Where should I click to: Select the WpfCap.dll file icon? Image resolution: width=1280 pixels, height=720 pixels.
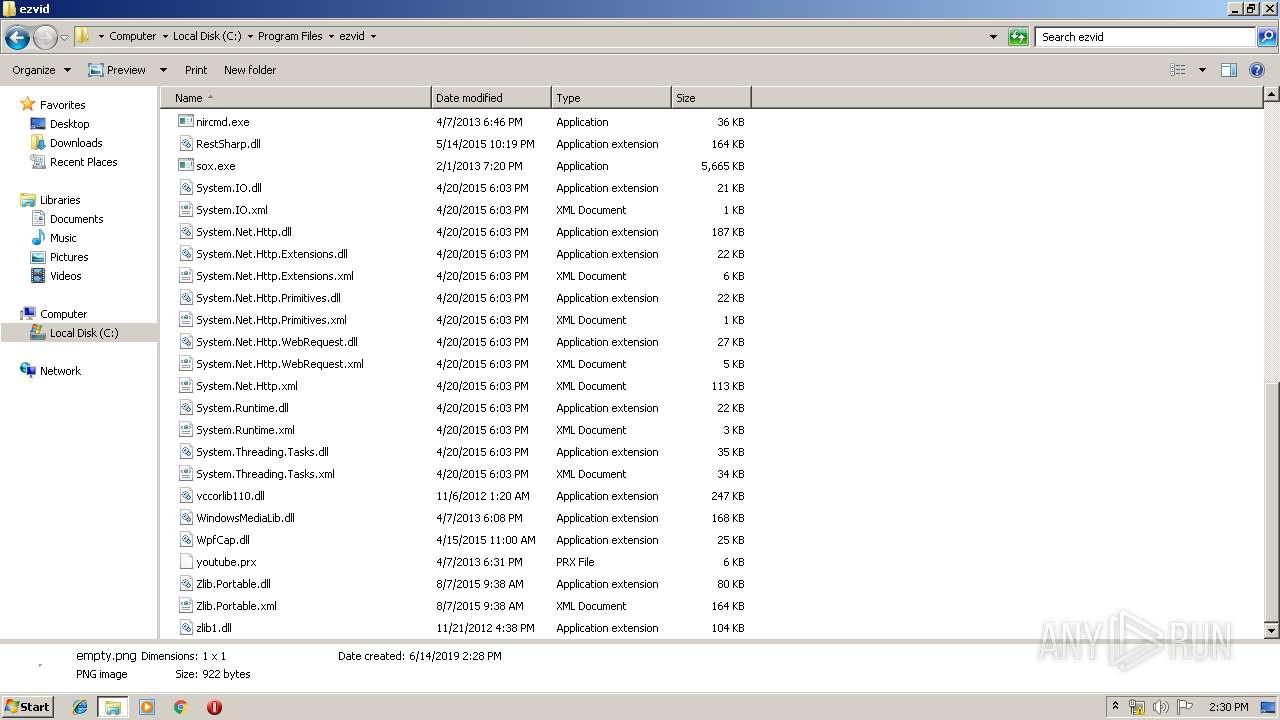[185, 539]
